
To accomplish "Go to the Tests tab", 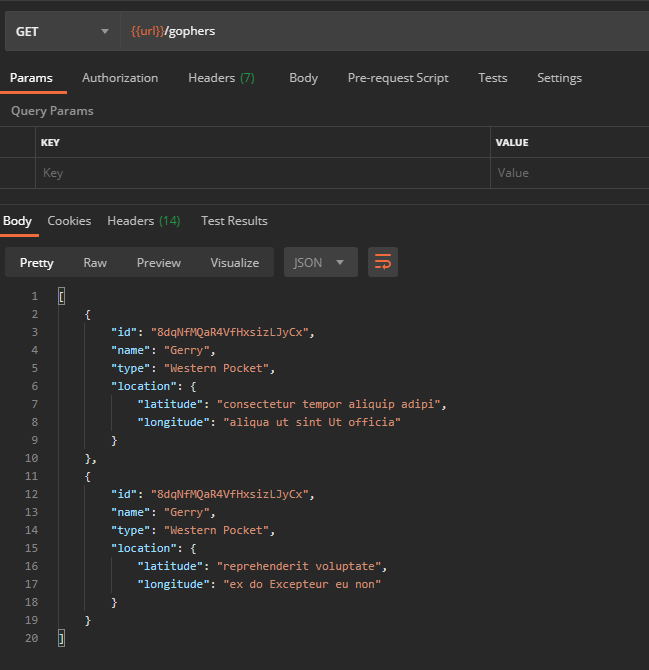I will coord(492,78).
